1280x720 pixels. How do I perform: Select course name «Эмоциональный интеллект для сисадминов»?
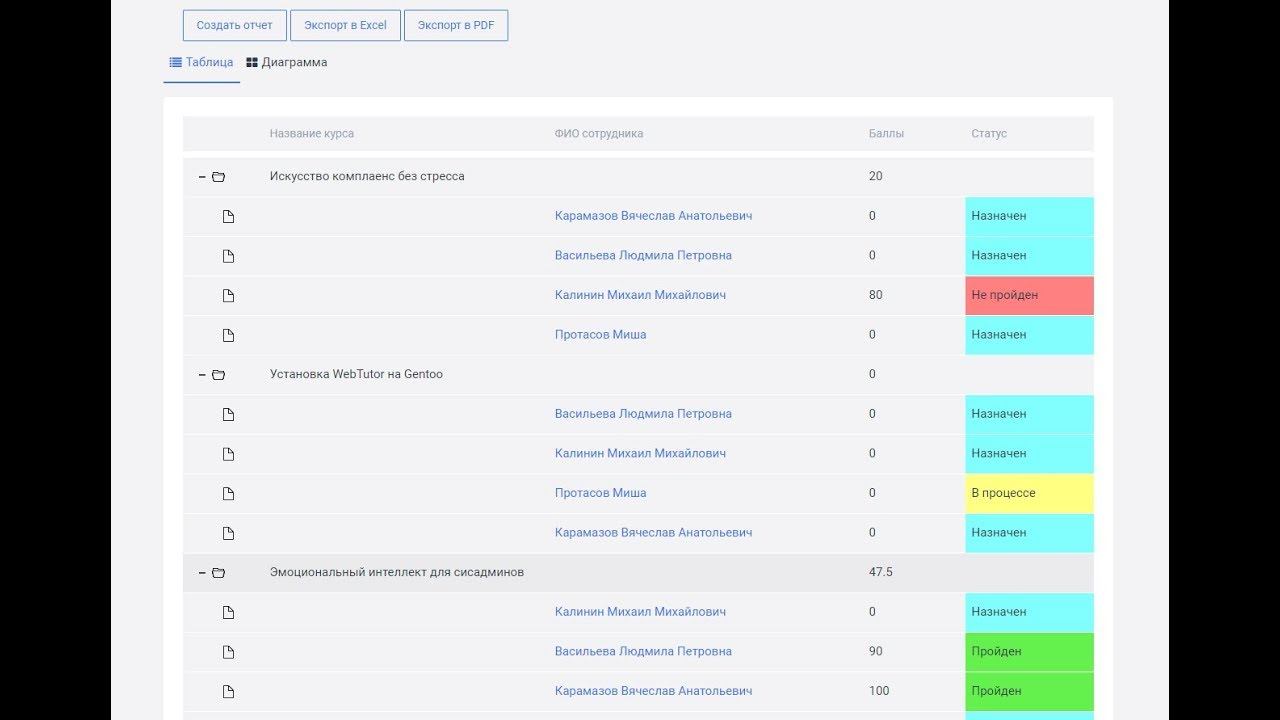pos(397,572)
